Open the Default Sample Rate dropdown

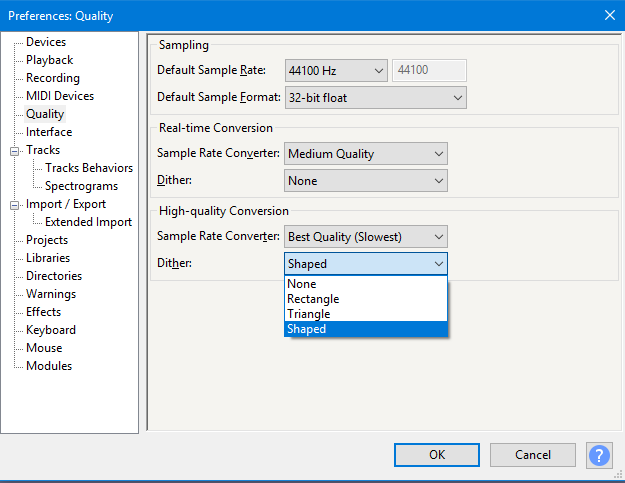336,70
